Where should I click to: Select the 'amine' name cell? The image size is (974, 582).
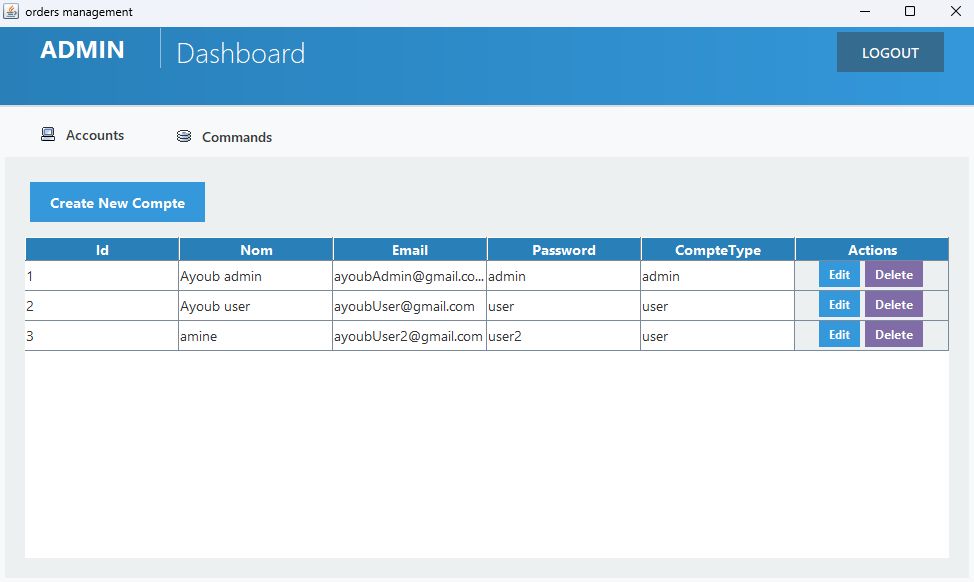[255, 335]
